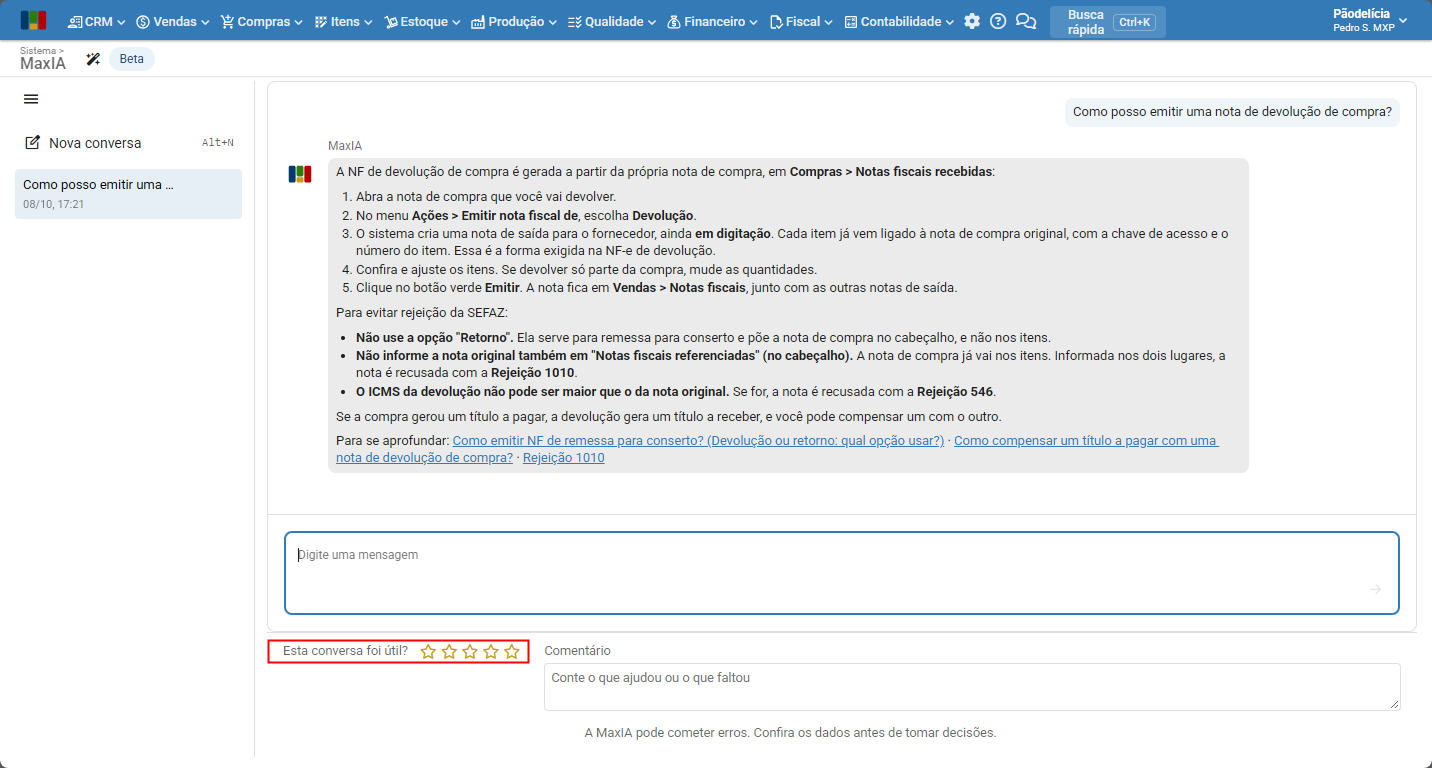Expand the Itens menu
This screenshot has height=768, width=1432.
pyautogui.click(x=343, y=21)
